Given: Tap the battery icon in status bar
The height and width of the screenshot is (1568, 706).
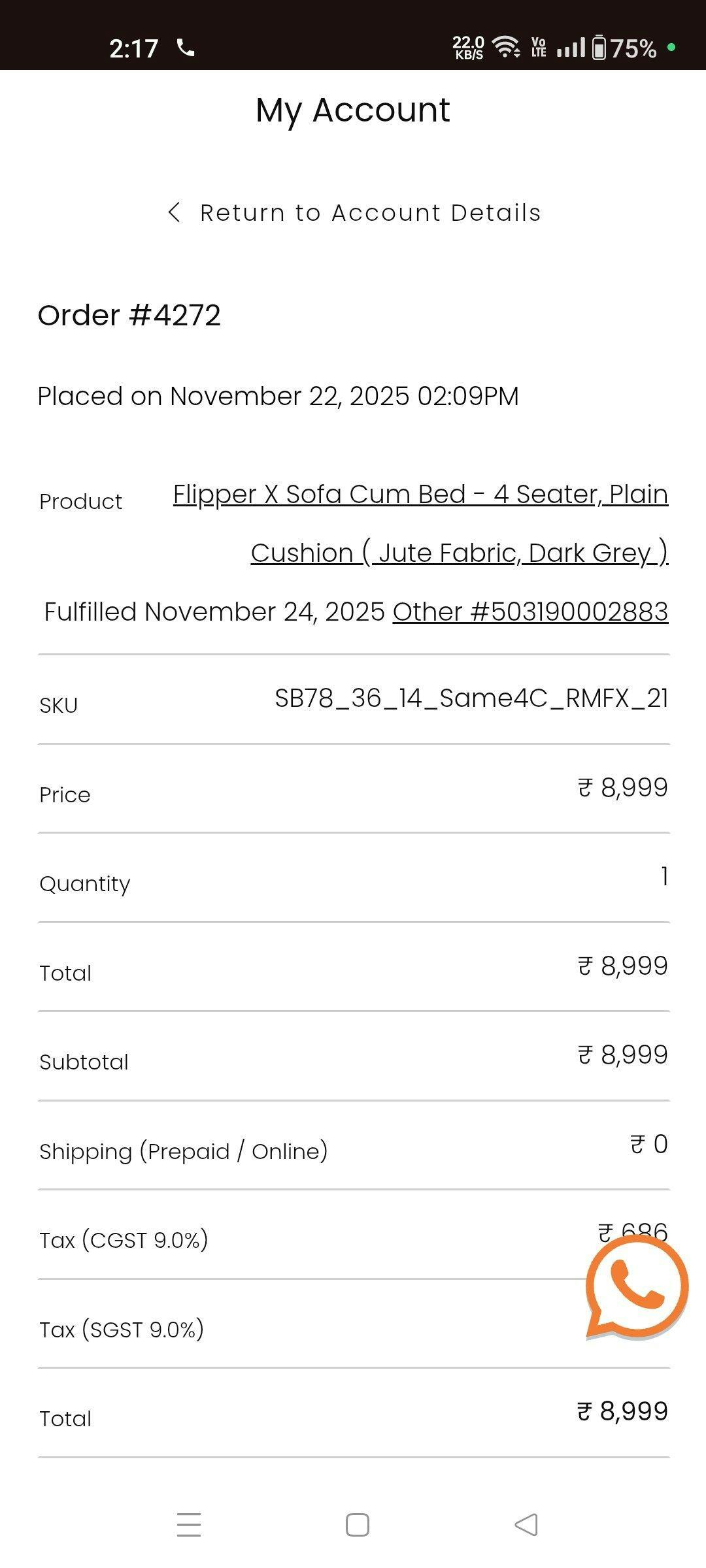Looking at the screenshot, I should [x=599, y=48].
